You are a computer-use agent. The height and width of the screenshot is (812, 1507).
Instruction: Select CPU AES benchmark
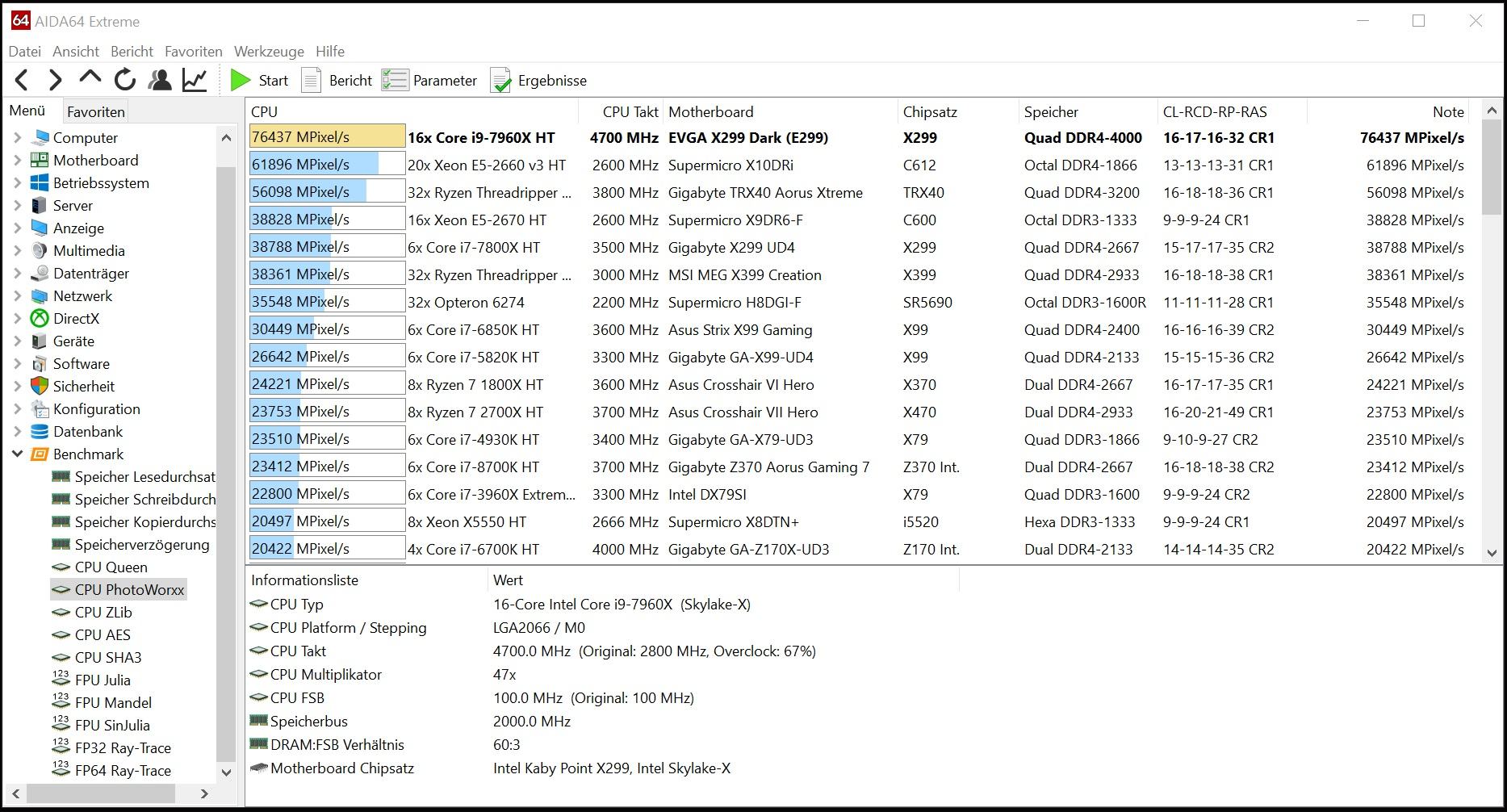103,635
